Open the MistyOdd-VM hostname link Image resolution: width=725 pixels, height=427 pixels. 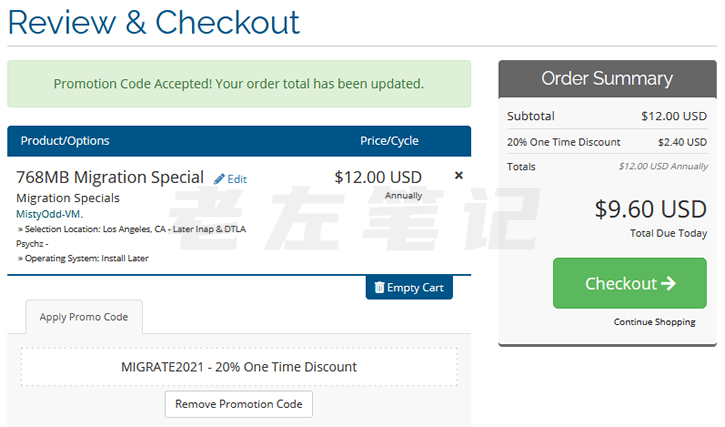[x=50, y=214]
